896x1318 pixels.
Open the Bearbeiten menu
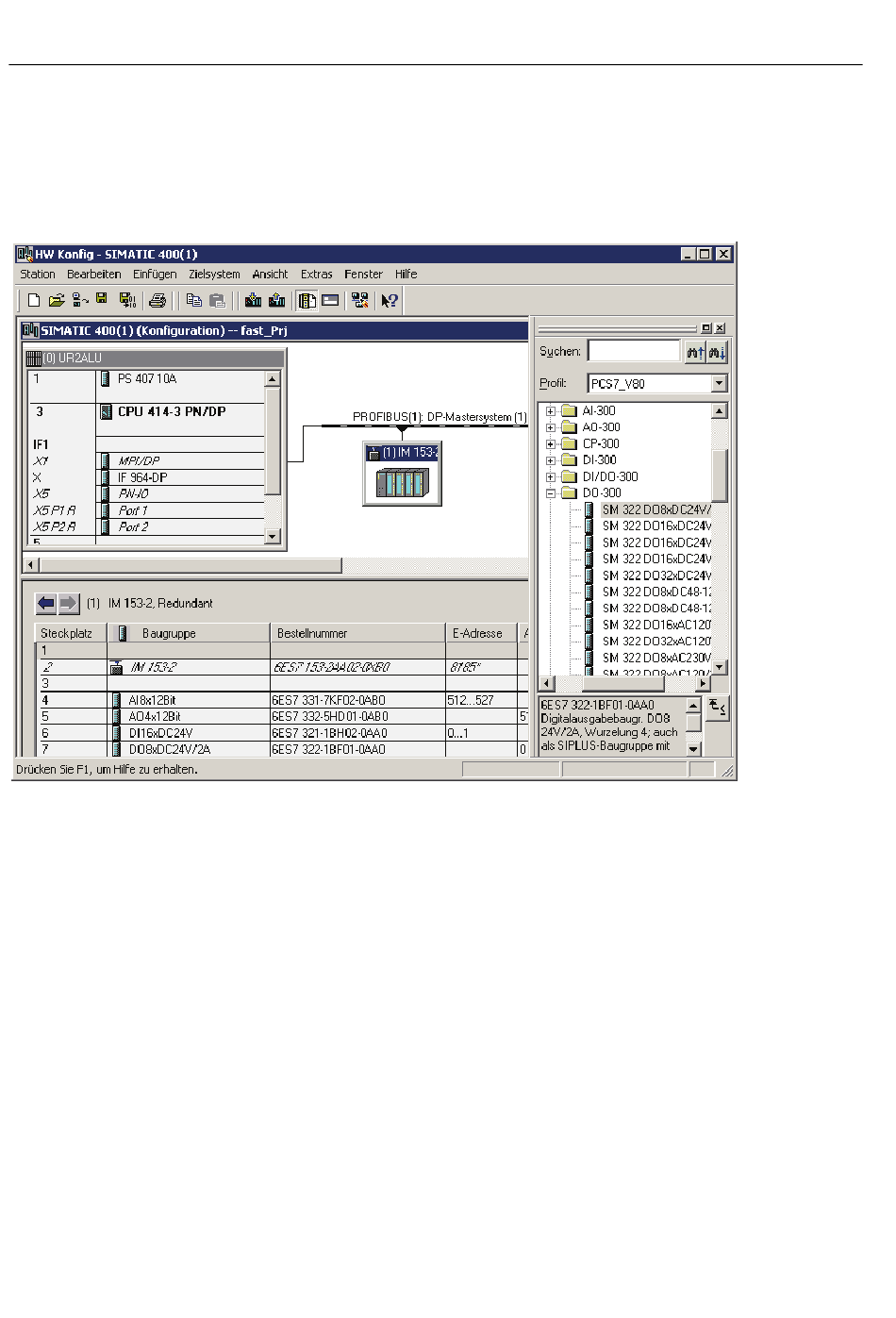pos(93,275)
